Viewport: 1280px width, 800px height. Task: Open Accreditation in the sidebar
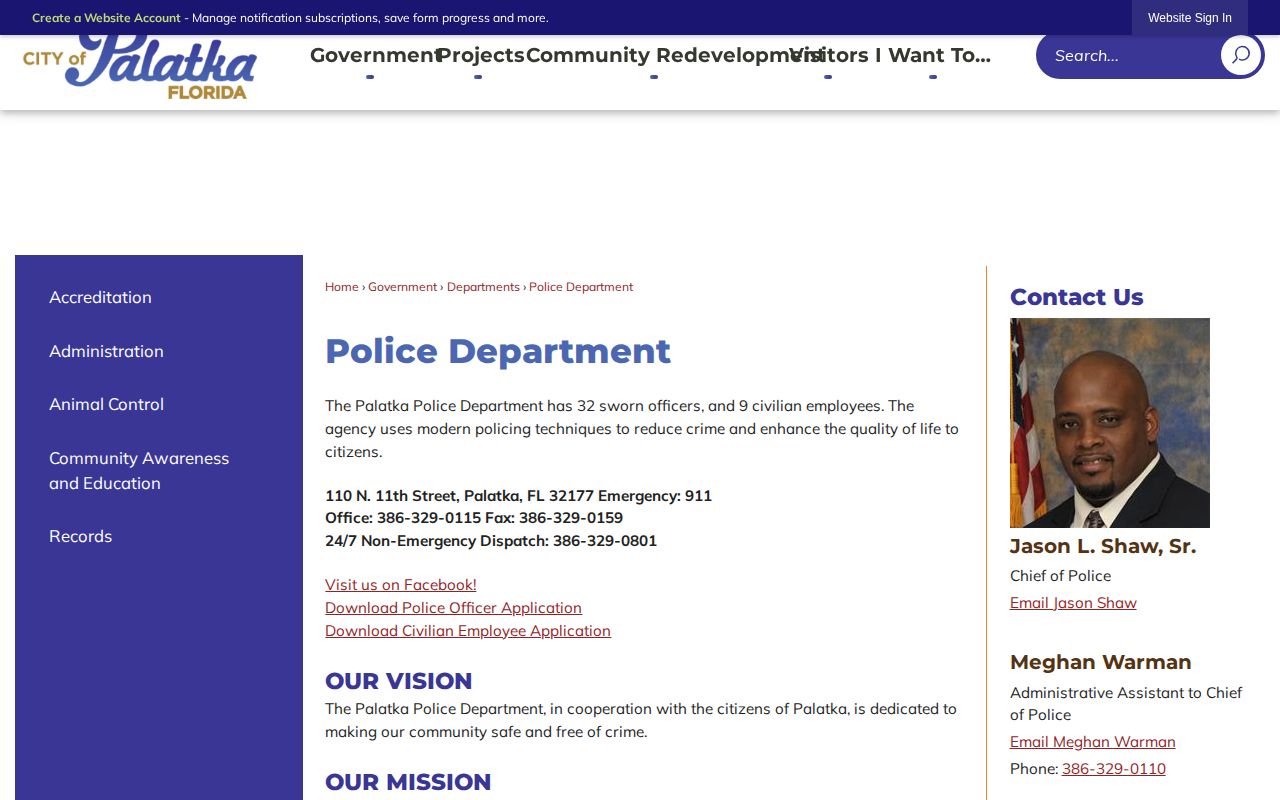(100, 297)
